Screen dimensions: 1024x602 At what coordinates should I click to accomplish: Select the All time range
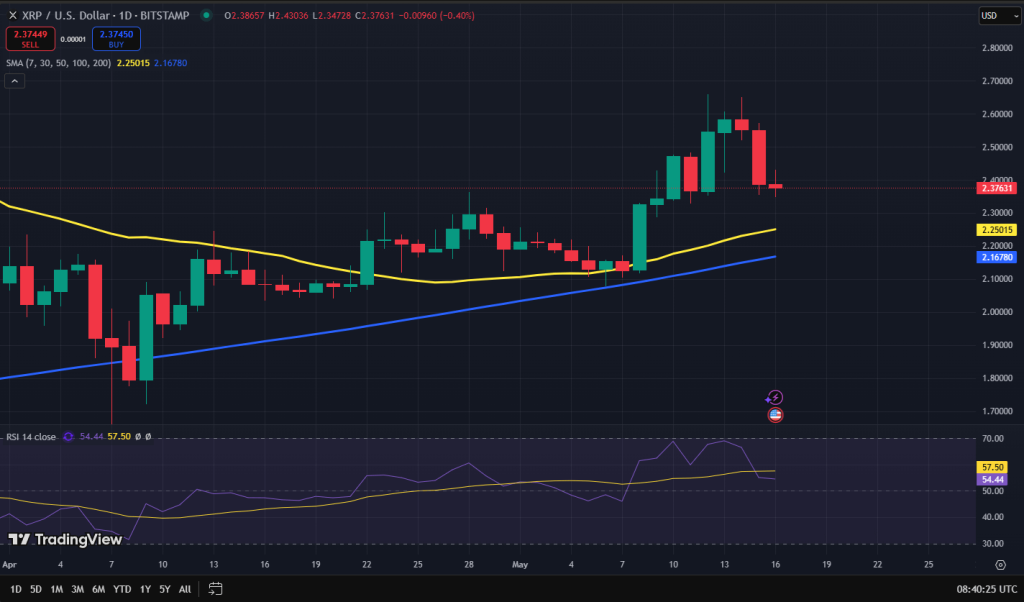(185, 589)
